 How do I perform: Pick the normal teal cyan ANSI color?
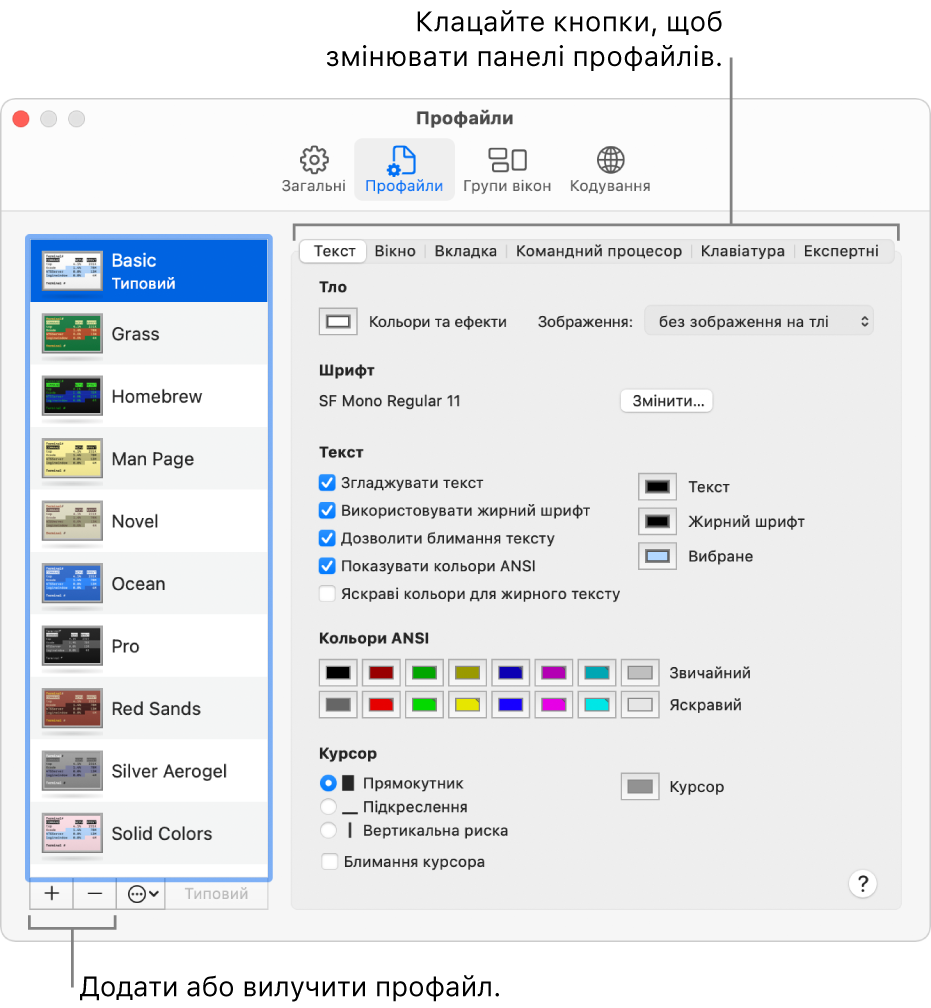(597, 672)
